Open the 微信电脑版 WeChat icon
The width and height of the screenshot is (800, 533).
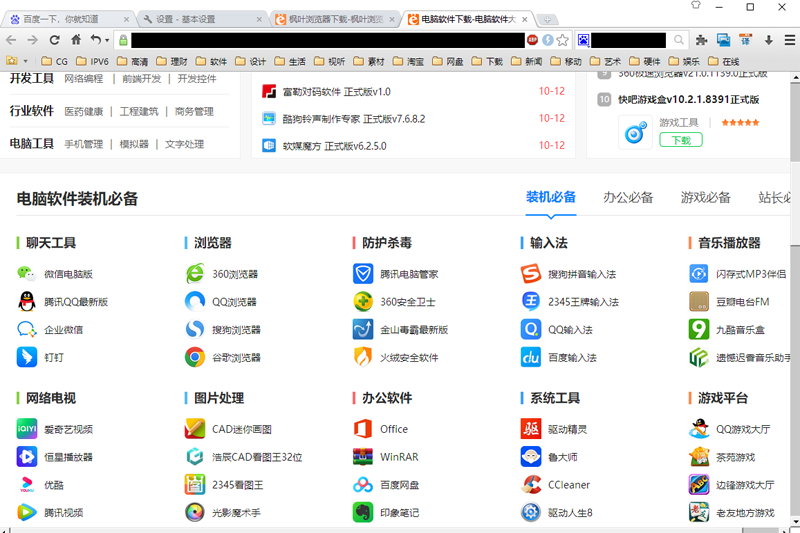point(26,273)
